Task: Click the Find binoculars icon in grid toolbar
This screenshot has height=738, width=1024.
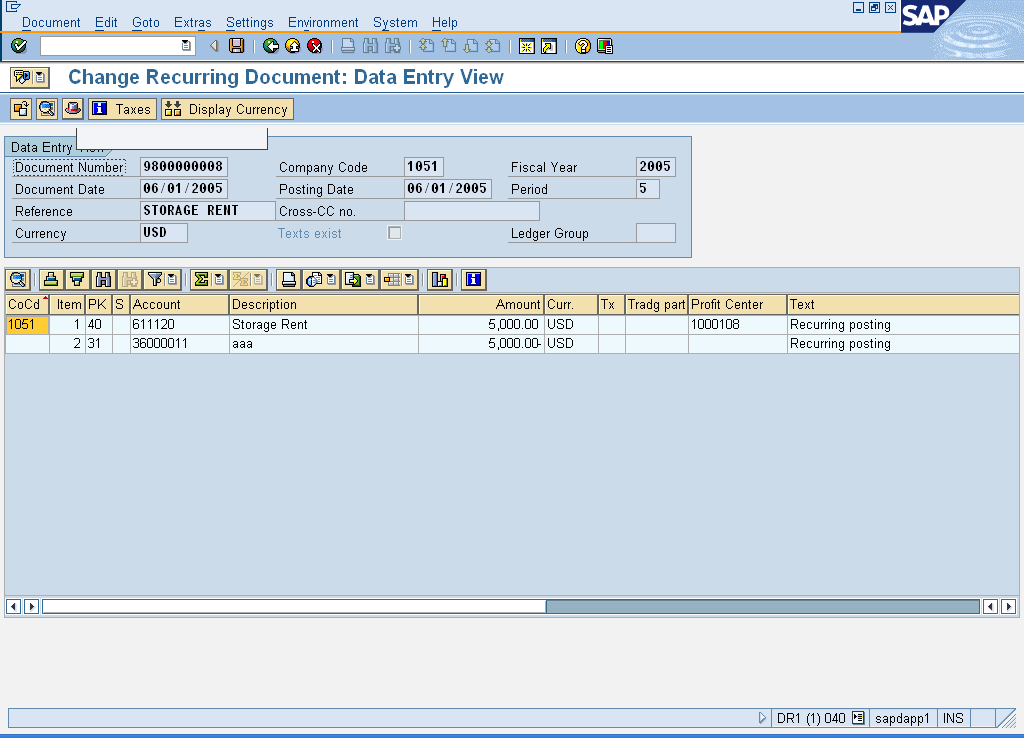Action: click(103, 280)
